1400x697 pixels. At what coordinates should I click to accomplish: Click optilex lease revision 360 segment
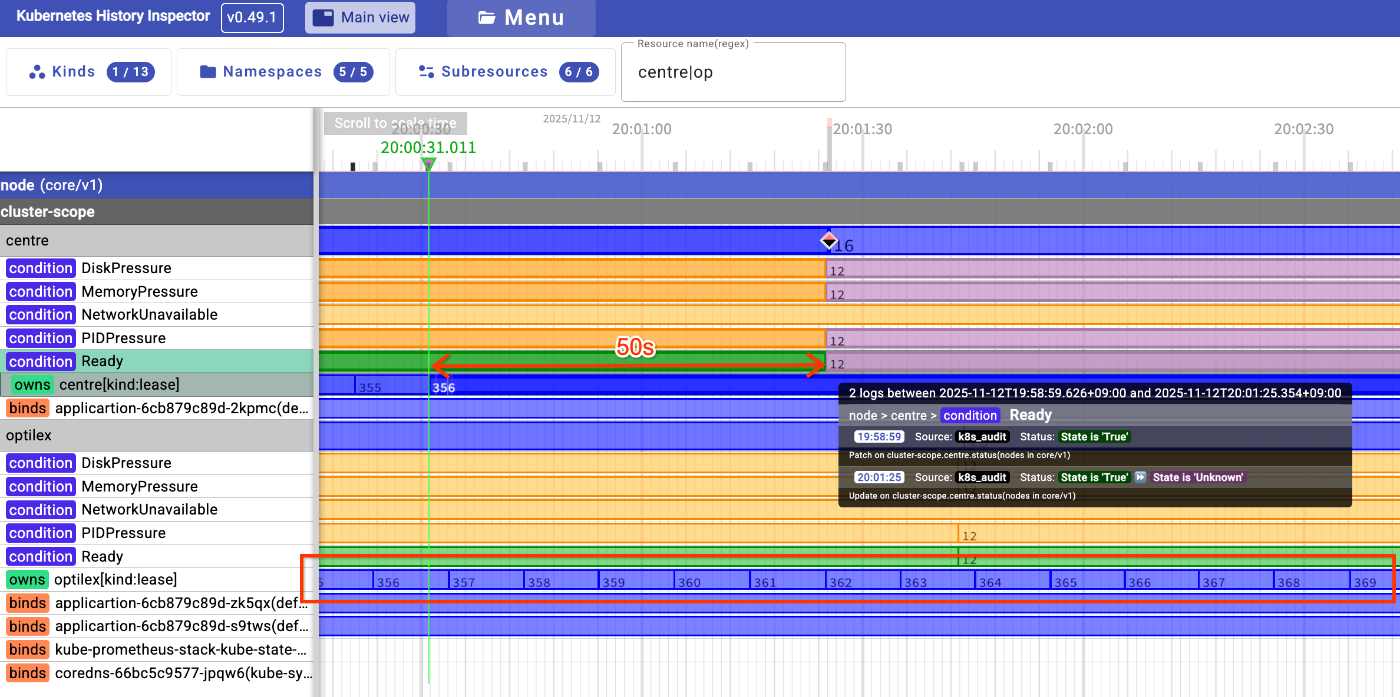(711, 581)
